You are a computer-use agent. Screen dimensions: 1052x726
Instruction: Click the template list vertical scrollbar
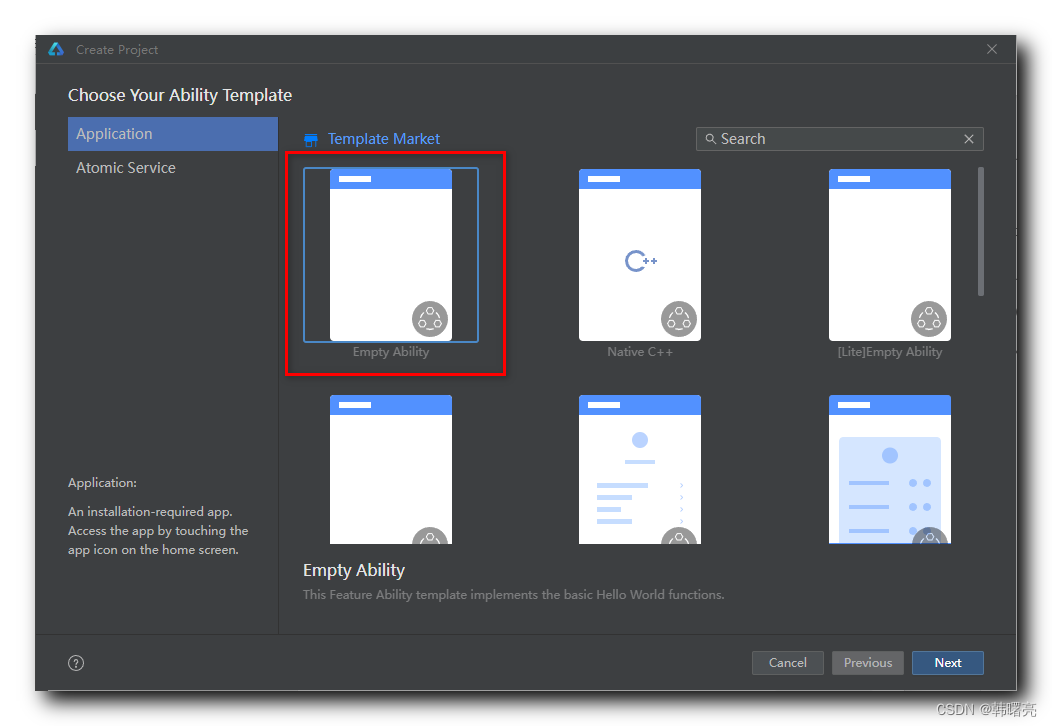tap(981, 232)
